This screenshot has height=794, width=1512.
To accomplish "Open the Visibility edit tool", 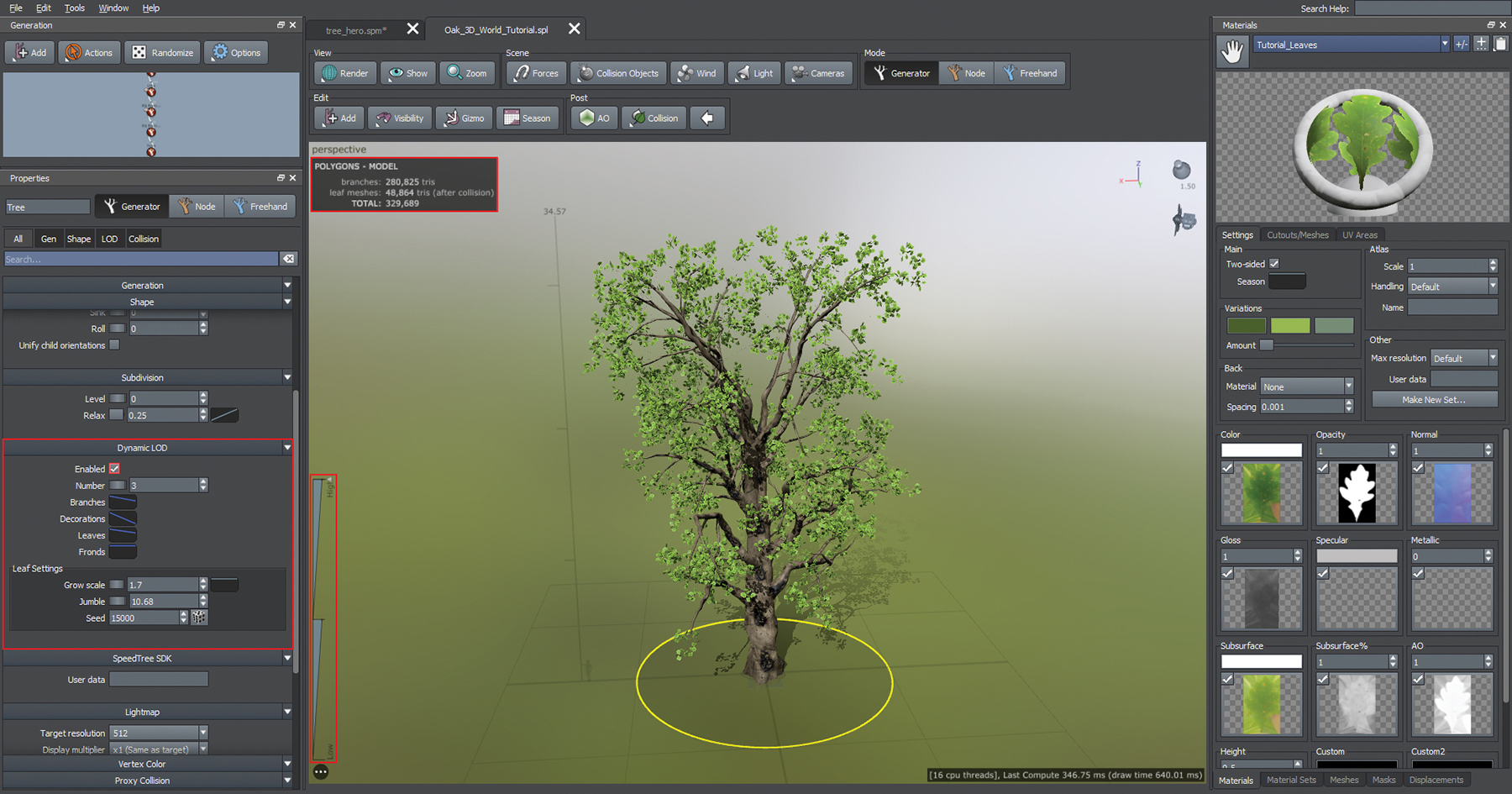I will [x=399, y=118].
